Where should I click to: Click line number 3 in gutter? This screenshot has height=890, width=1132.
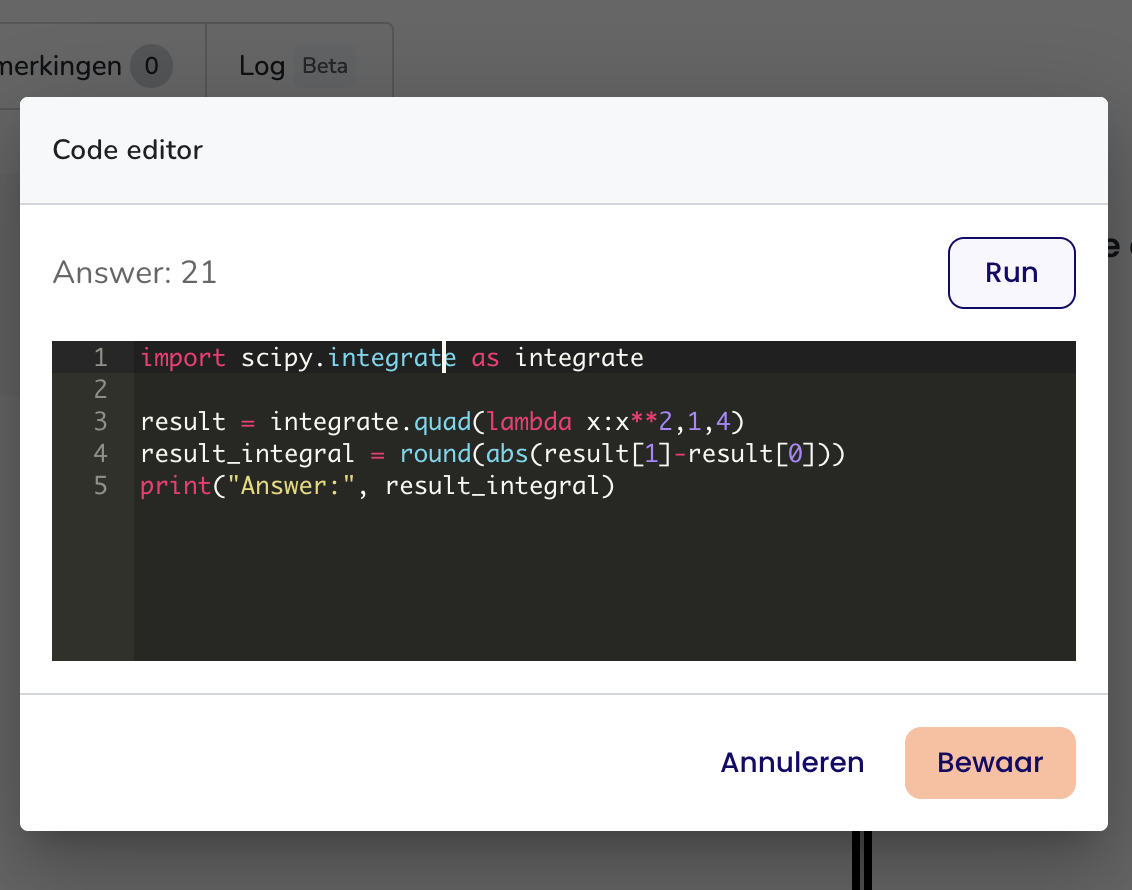click(100, 421)
